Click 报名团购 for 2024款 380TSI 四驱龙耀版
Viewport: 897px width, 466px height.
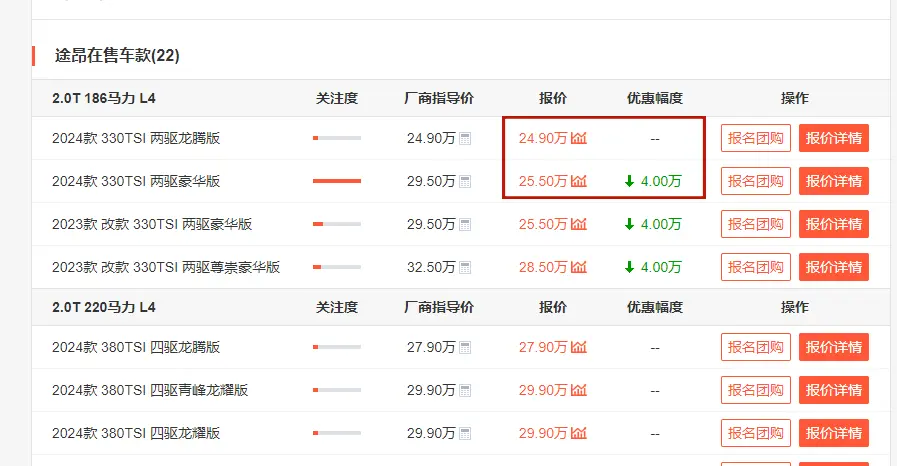tap(756, 433)
